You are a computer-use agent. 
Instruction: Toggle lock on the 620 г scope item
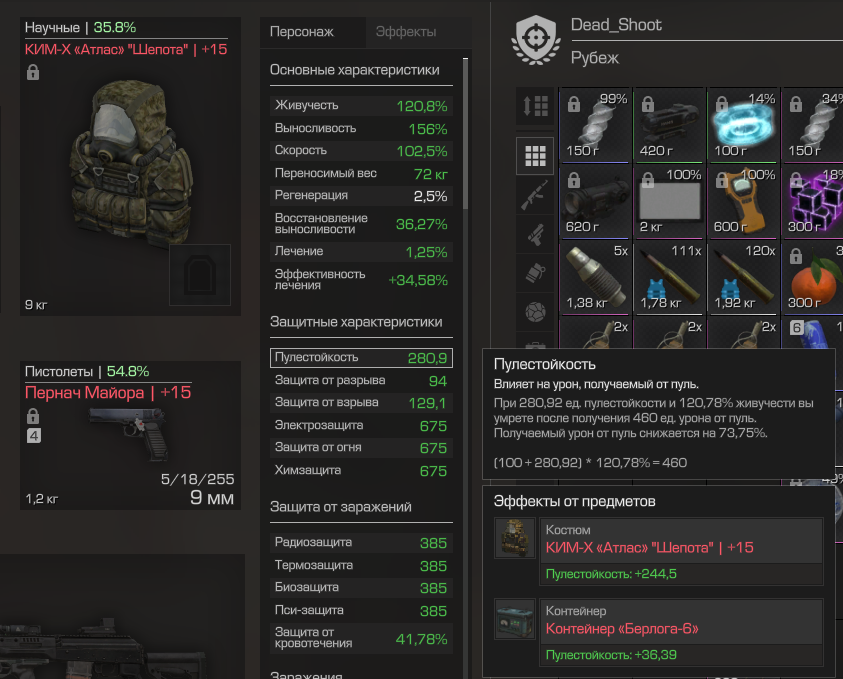tap(574, 180)
